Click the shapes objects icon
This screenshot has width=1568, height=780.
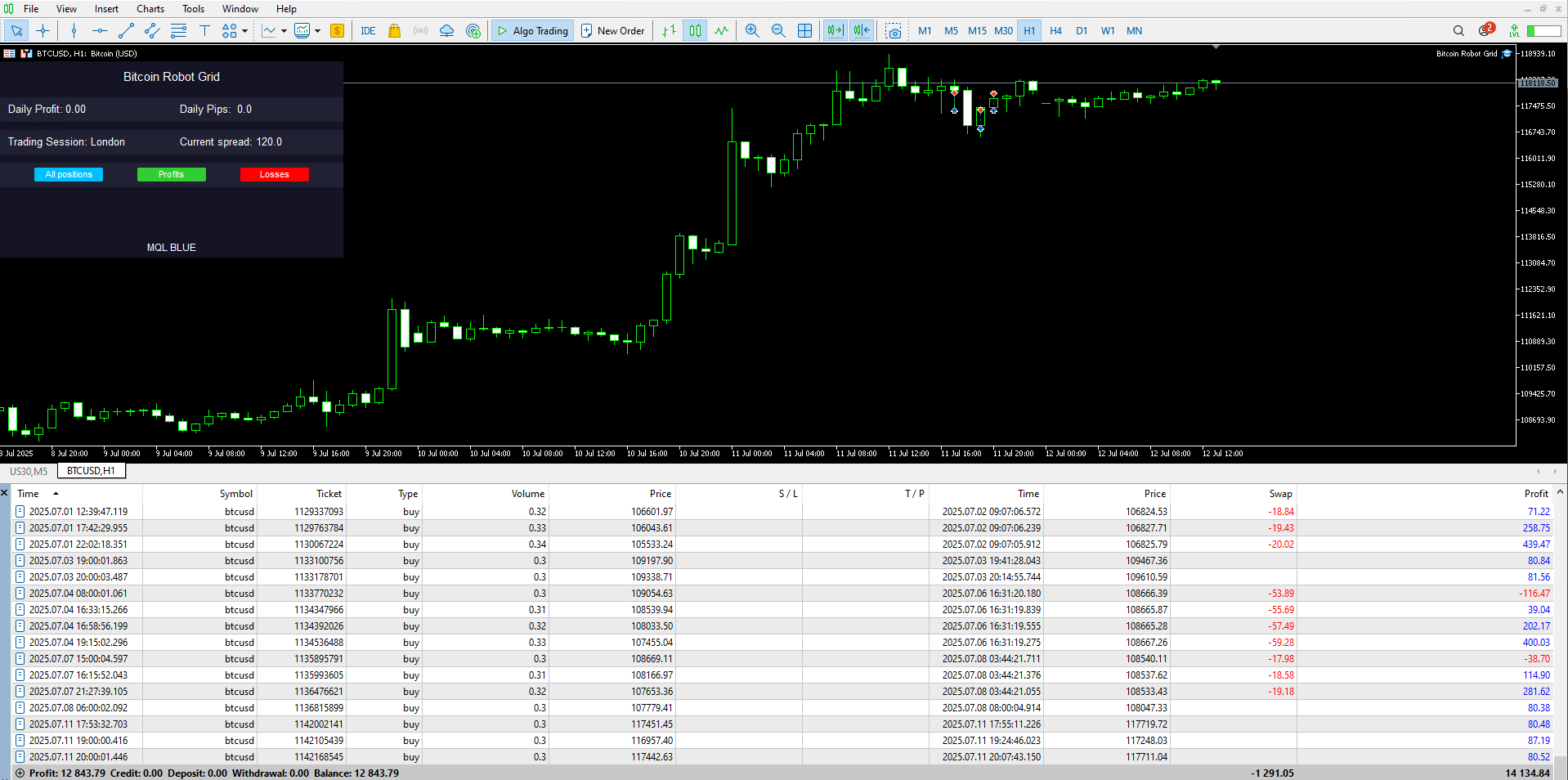229,31
